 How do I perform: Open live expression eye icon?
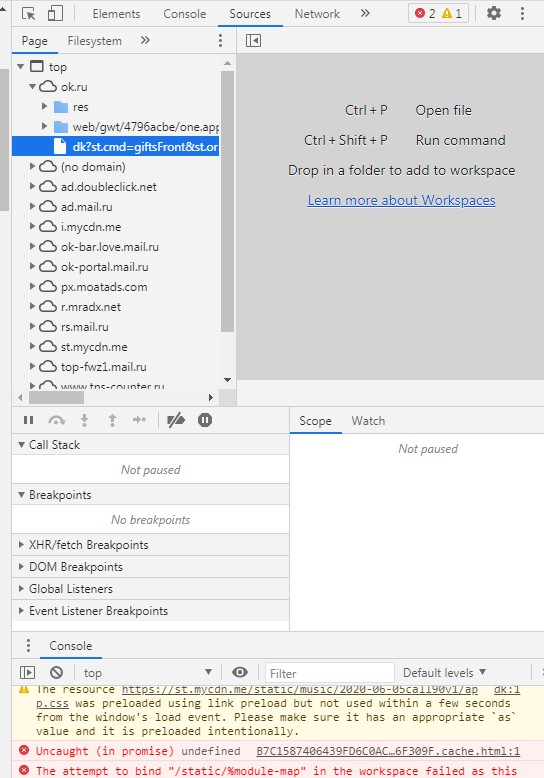(x=240, y=672)
